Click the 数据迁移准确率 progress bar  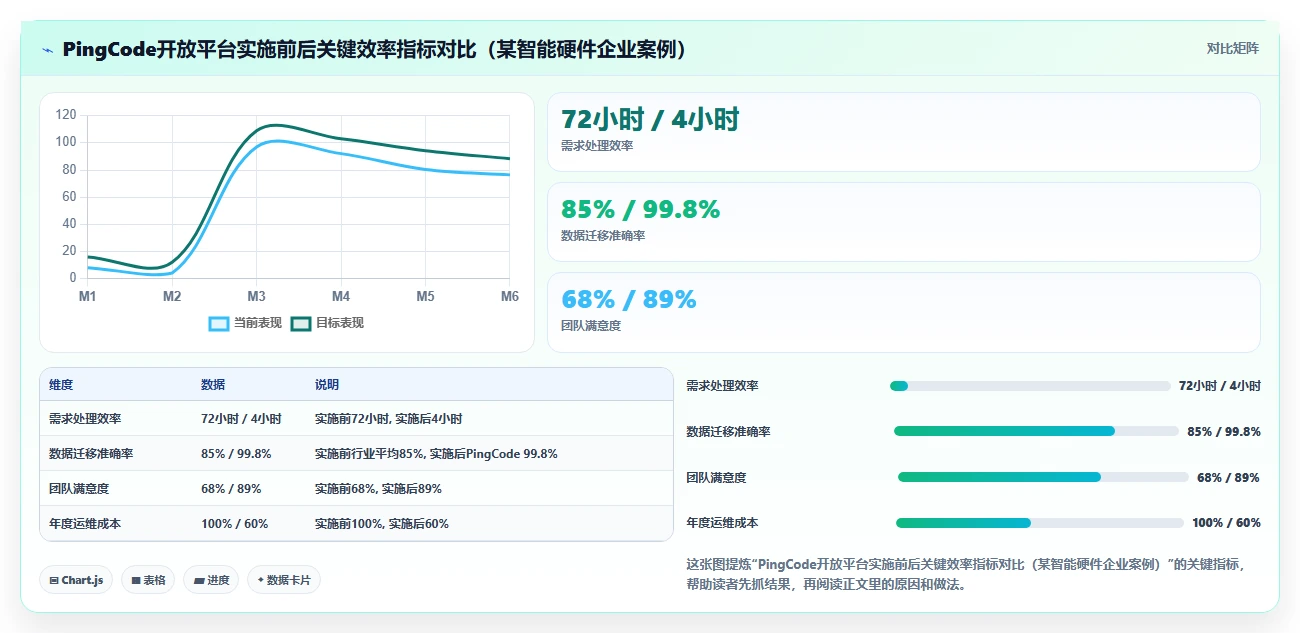click(1036, 431)
